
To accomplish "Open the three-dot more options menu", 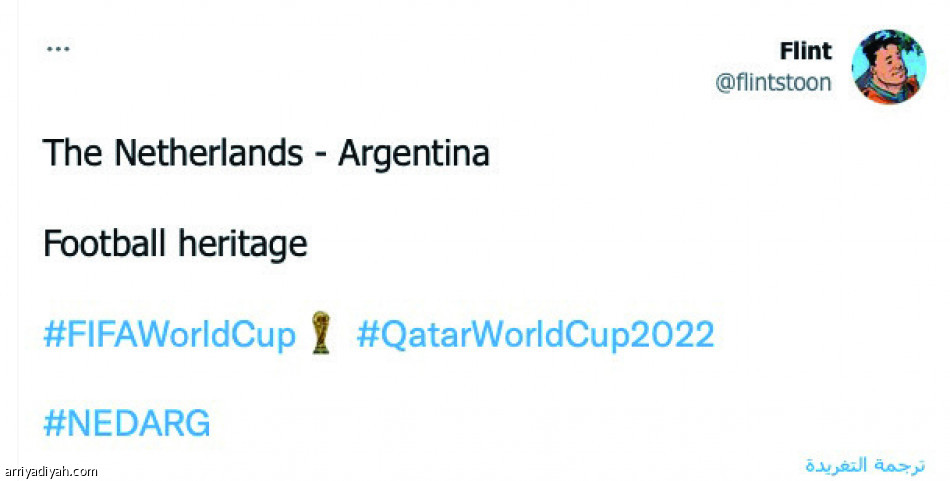I will pyautogui.click(x=58, y=48).
